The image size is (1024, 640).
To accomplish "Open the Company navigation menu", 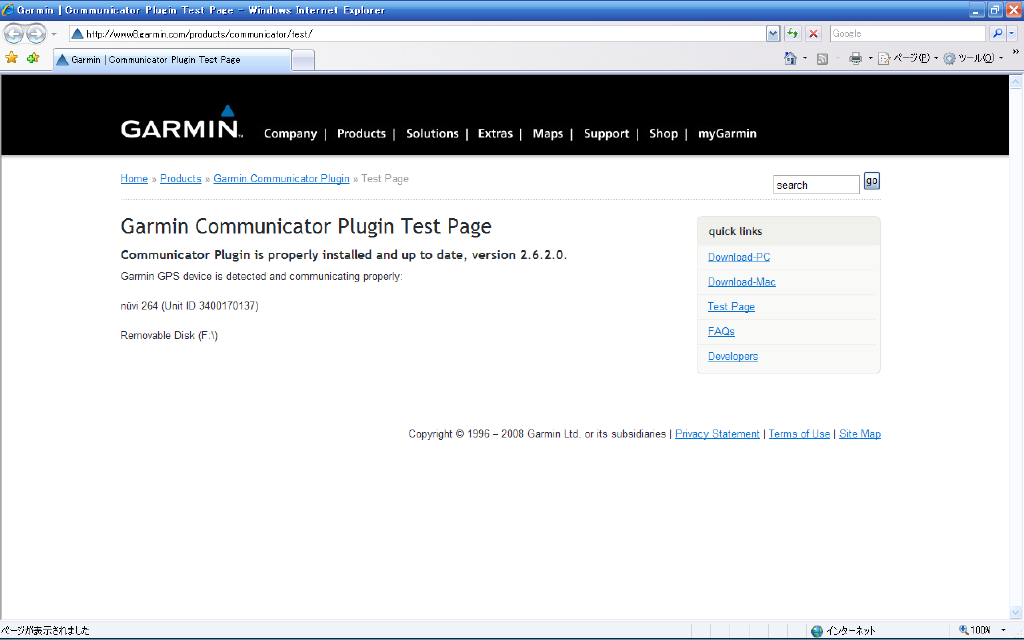I will click(290, 134).
